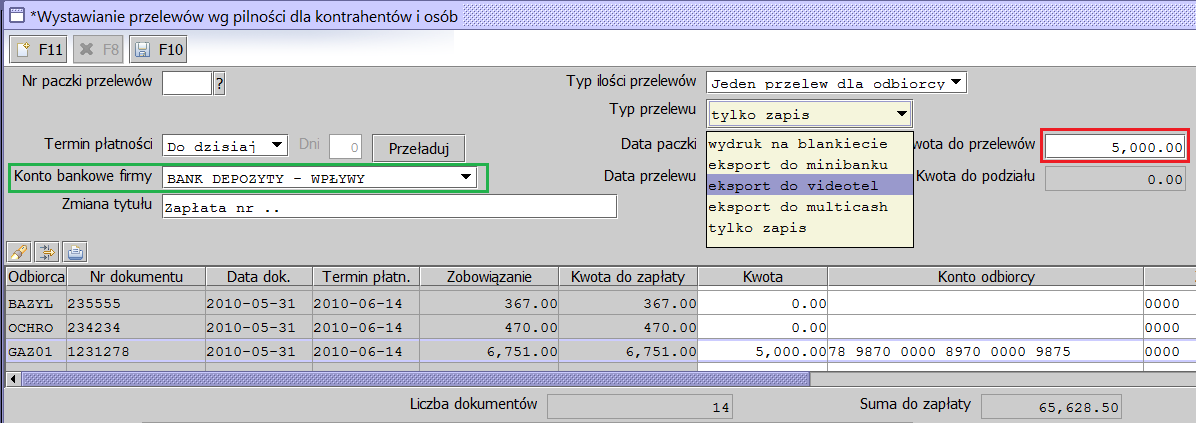Click the arrows icon above the table
Image resolution: width=1196 pixels, height=423 pixels.
click(x=47, y=250)
